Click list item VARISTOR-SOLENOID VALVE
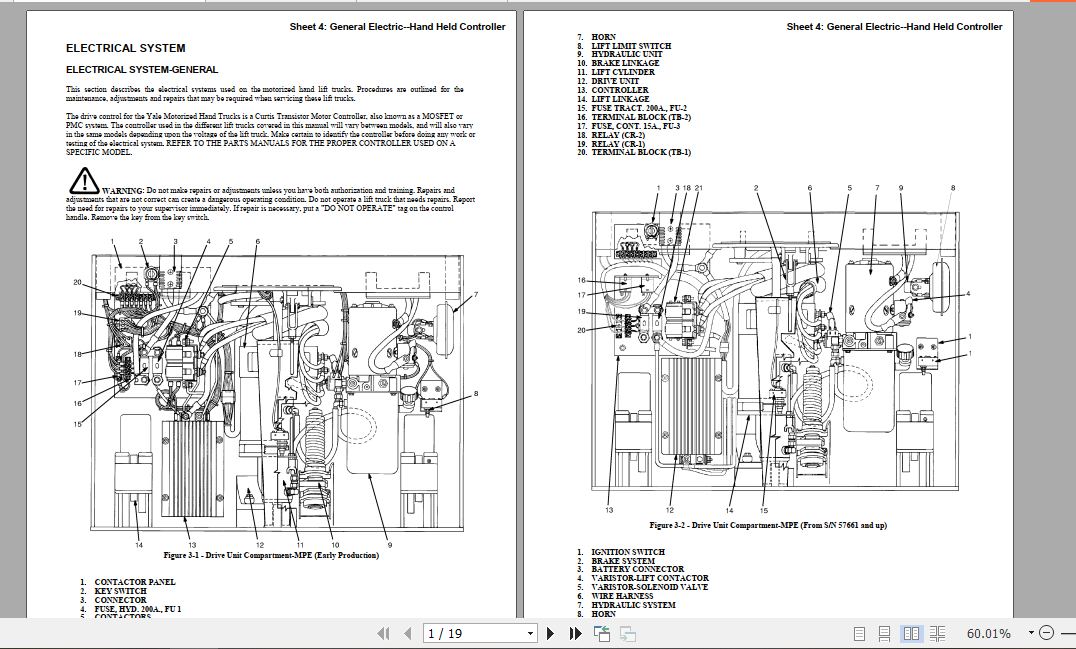The image size is (1076, 649). coord(642,587)
